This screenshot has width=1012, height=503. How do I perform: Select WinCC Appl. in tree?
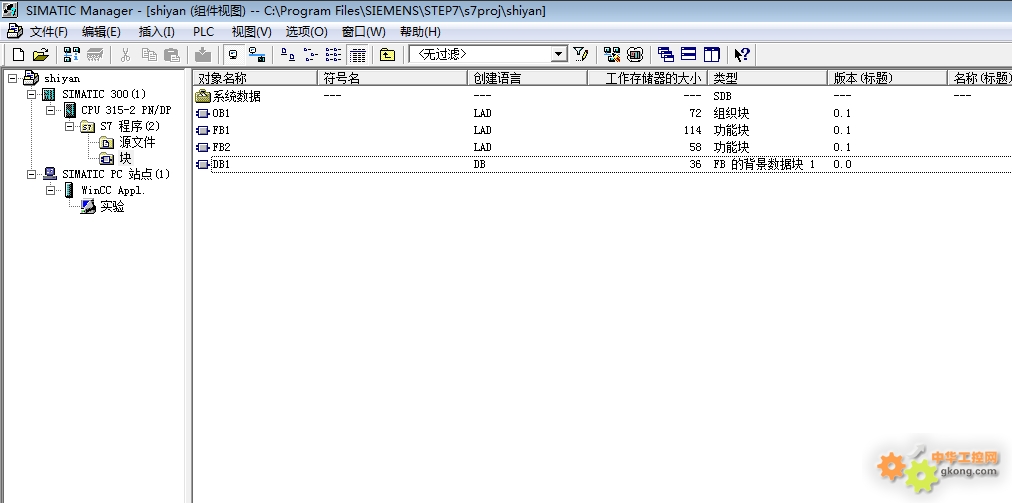pyautogui.click(x=113, y=190)
